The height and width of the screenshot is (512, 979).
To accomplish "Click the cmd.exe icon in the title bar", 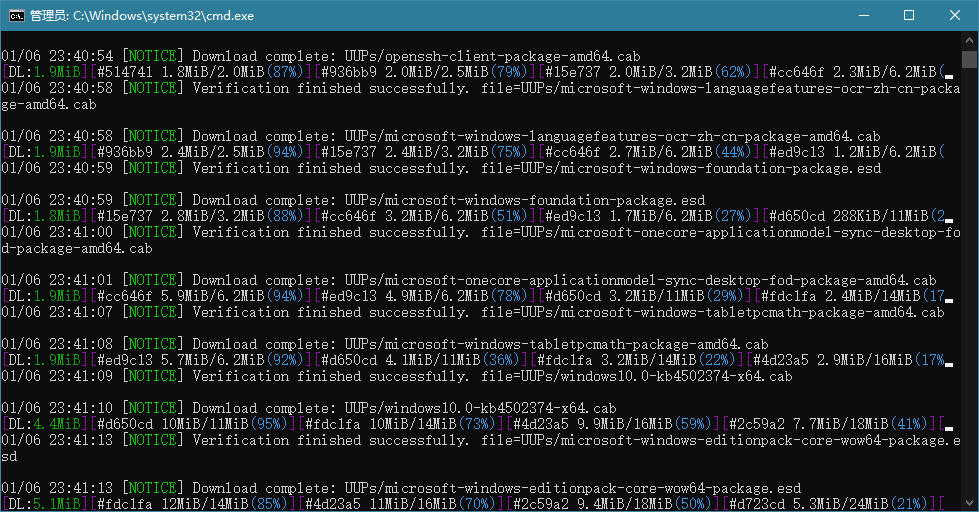I will [x=16, y=16].
